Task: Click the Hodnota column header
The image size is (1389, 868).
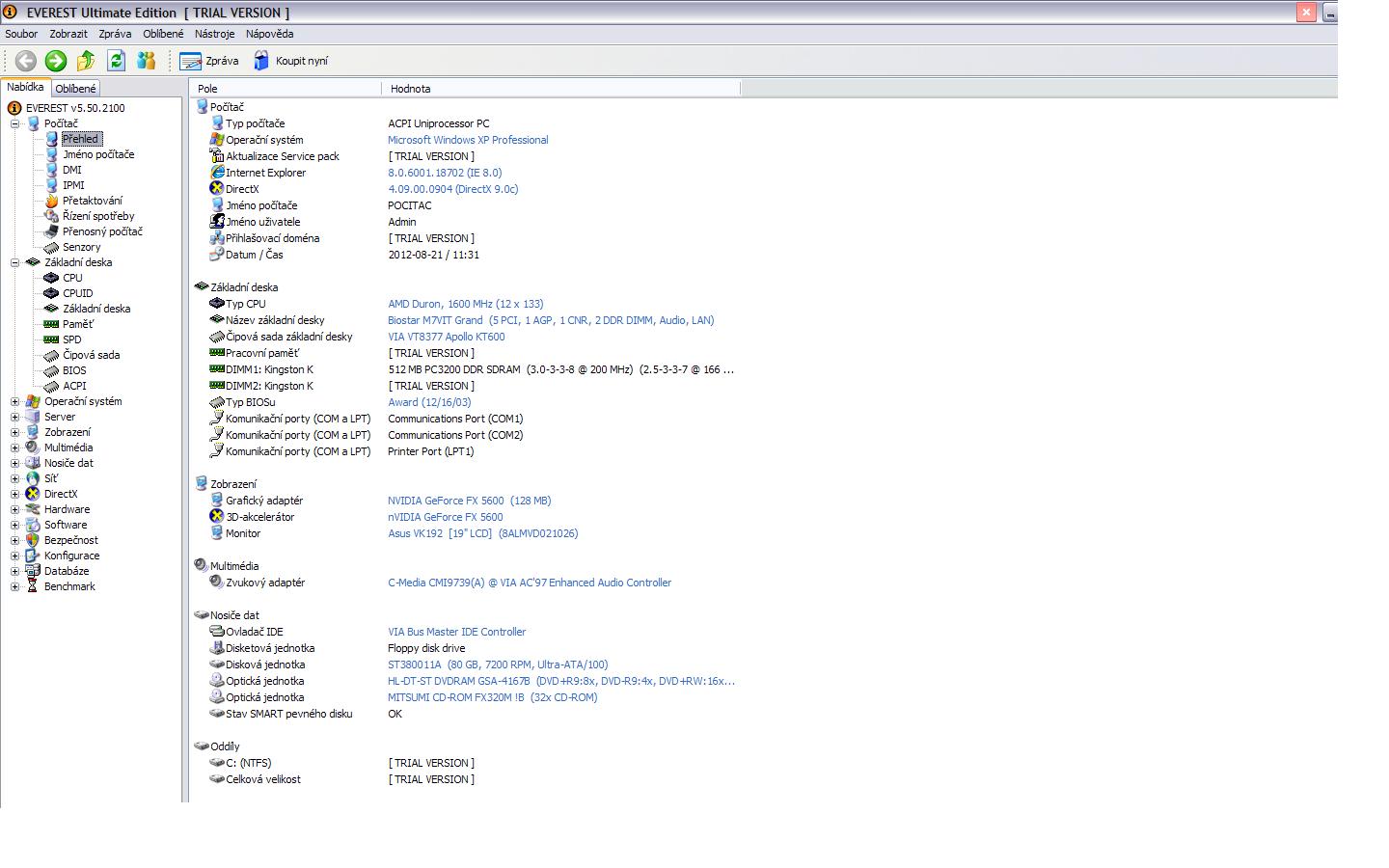Action: tap(411, 89)
